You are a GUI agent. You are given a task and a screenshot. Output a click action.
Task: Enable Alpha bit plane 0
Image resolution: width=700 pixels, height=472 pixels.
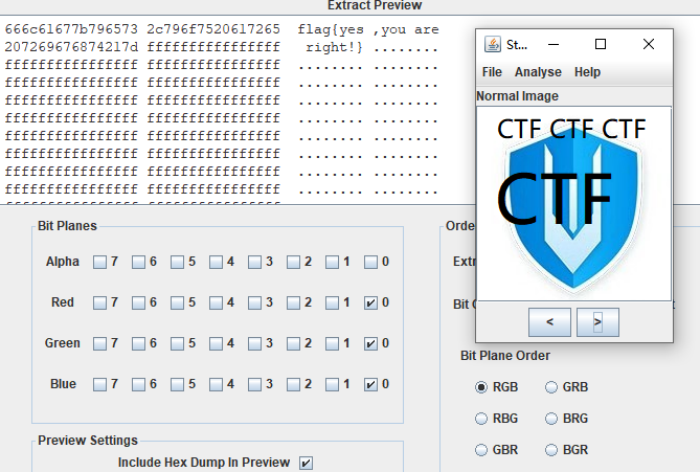[x=371, y=262]
